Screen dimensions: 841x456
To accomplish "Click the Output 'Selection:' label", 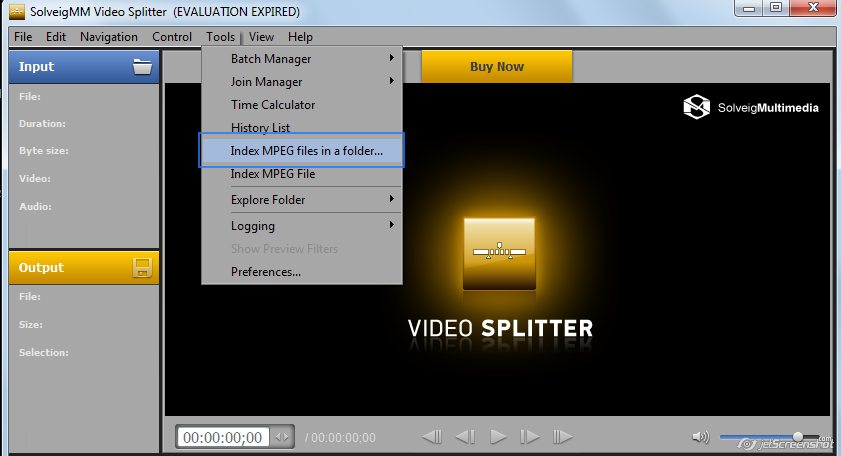I will tap(44, 352).
